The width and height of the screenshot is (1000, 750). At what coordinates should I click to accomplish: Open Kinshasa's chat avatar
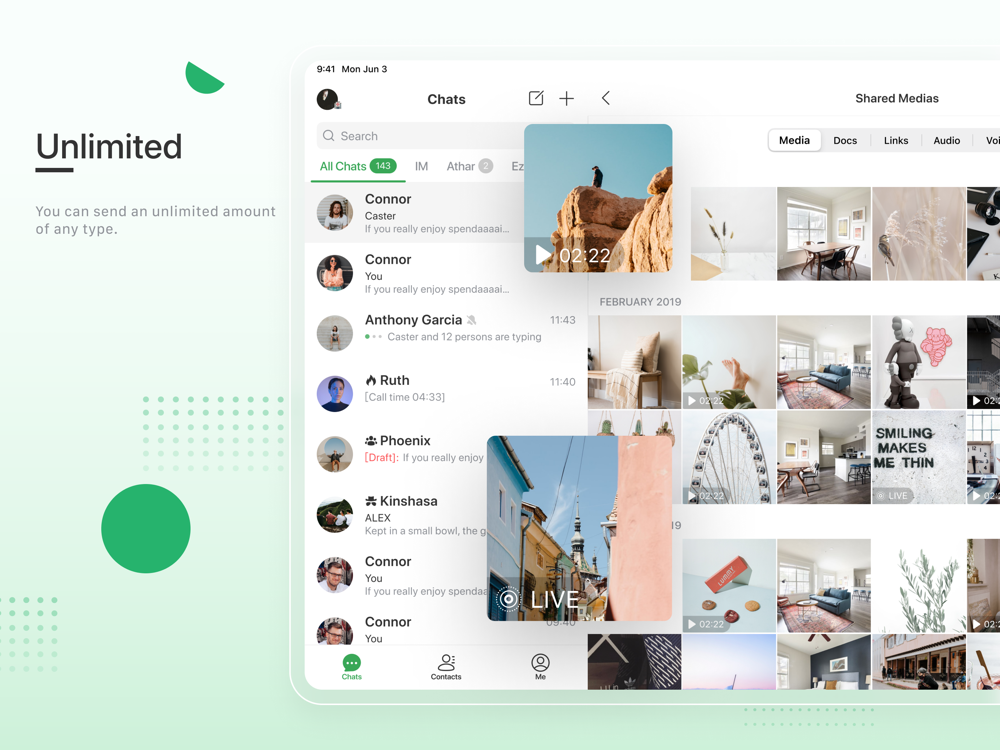(335, 515)
